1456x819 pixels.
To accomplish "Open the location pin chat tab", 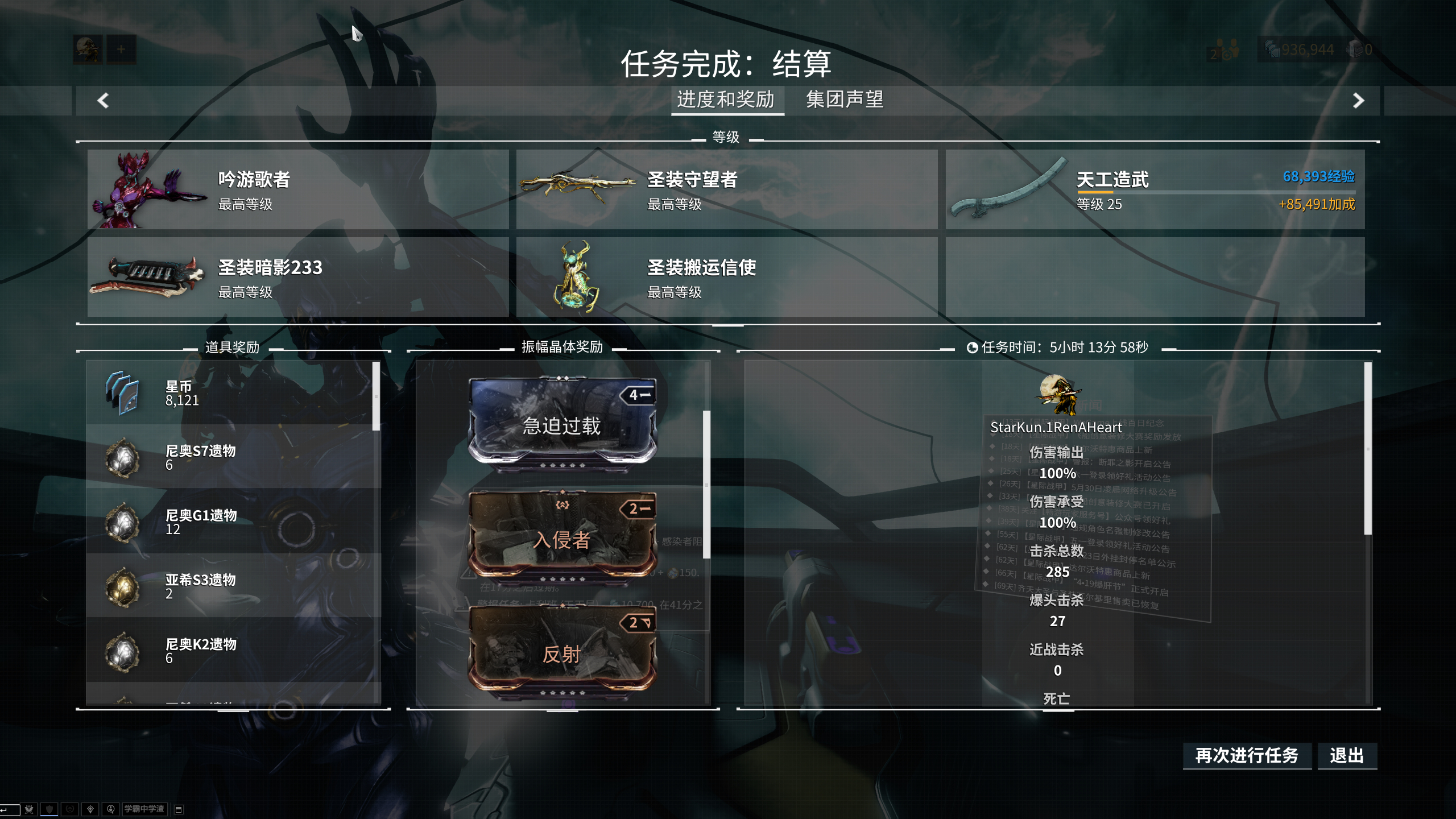I will click(x=90, y=809).
